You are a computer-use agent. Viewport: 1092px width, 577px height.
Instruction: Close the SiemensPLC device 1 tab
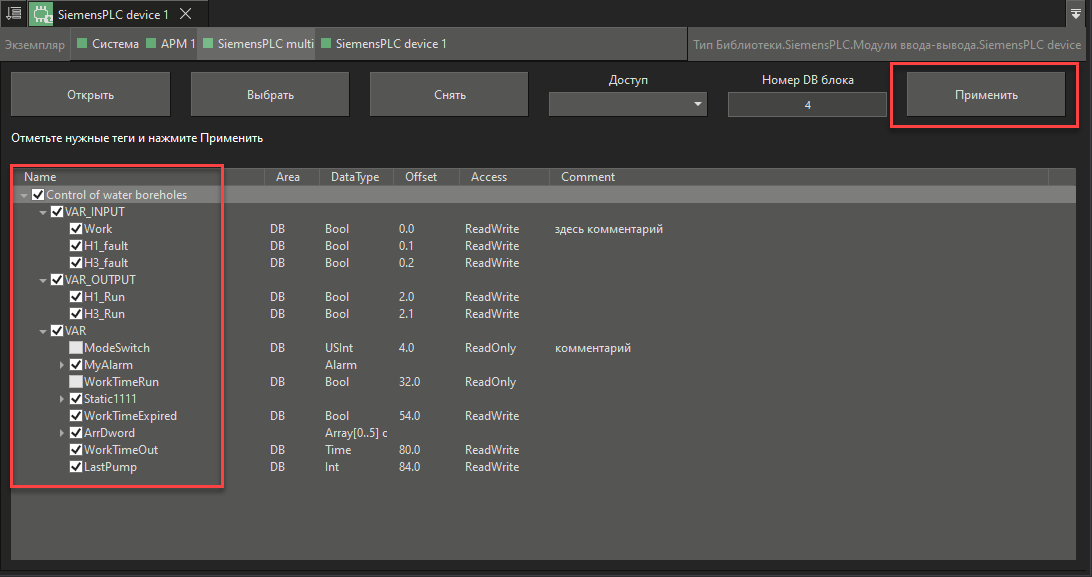(185, 14)
